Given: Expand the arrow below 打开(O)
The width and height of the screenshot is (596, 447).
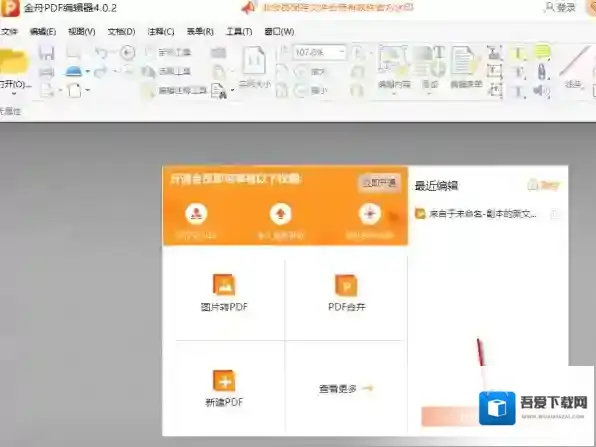Looking at the screenshot, I should (14, 94).
